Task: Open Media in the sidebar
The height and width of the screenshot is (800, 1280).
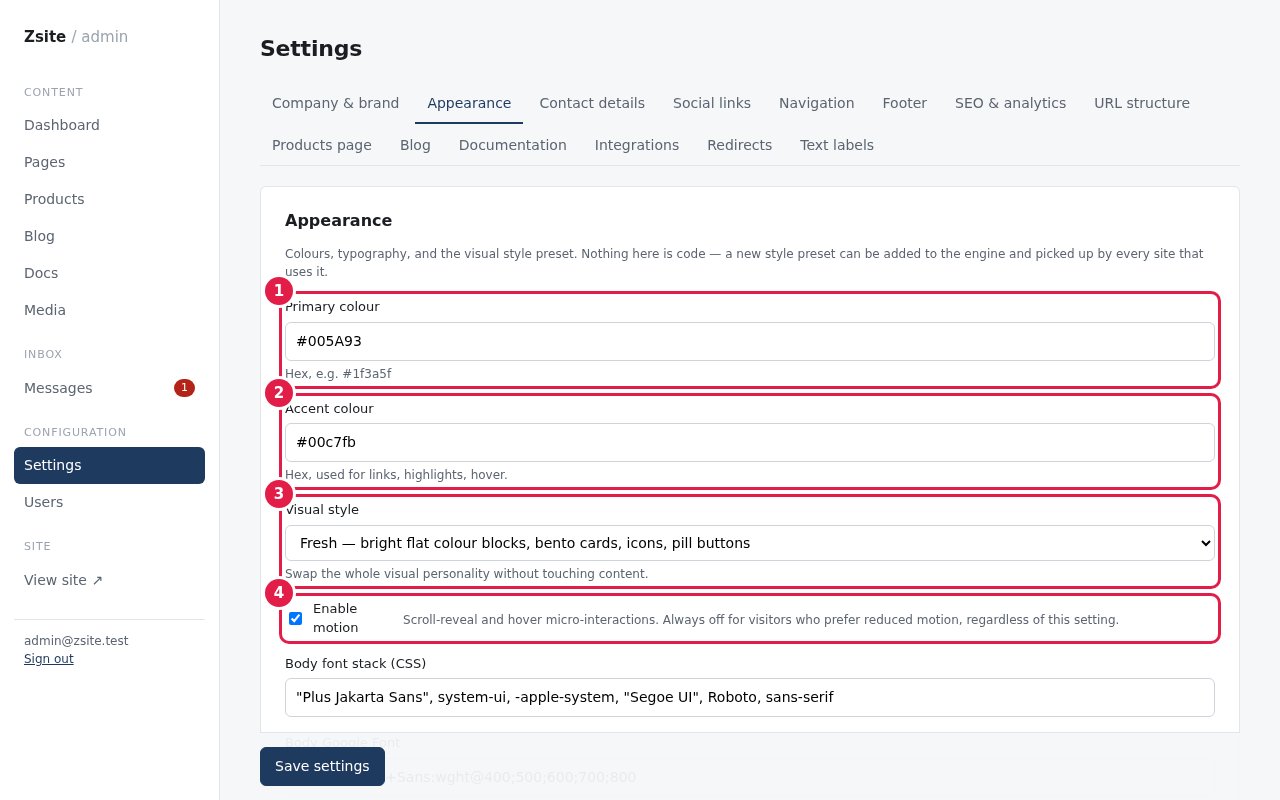Action: tap(109, 310)
